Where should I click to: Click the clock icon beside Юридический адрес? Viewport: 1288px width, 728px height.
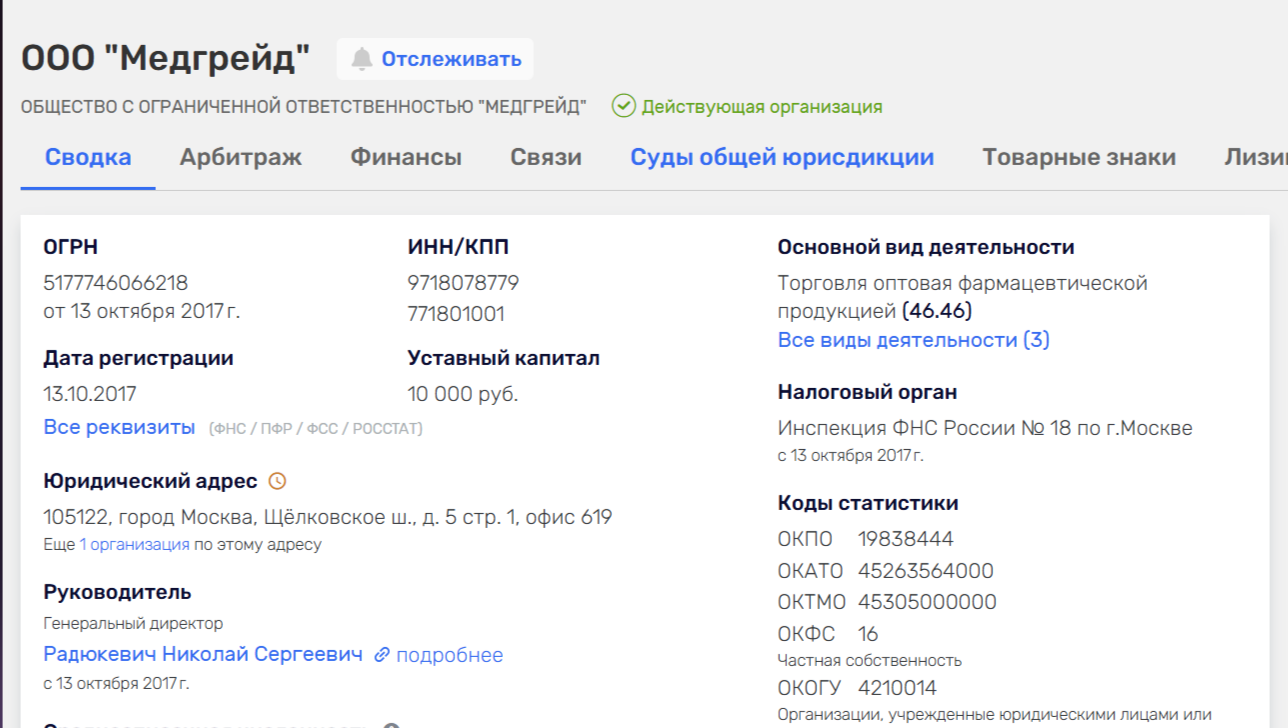(x=277, y=481)
